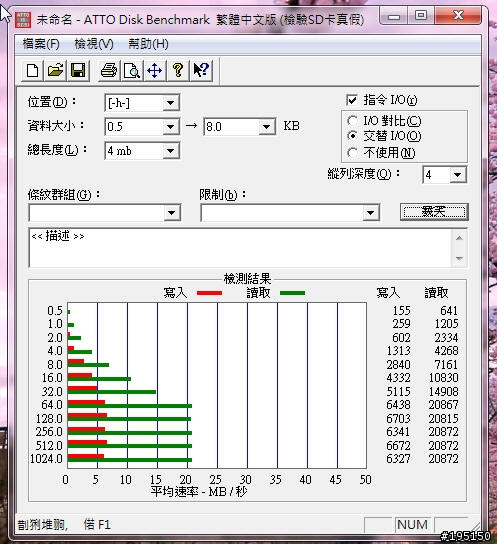
Task: Click the NUM indicator in status bar
Action: tap(413, 525)
